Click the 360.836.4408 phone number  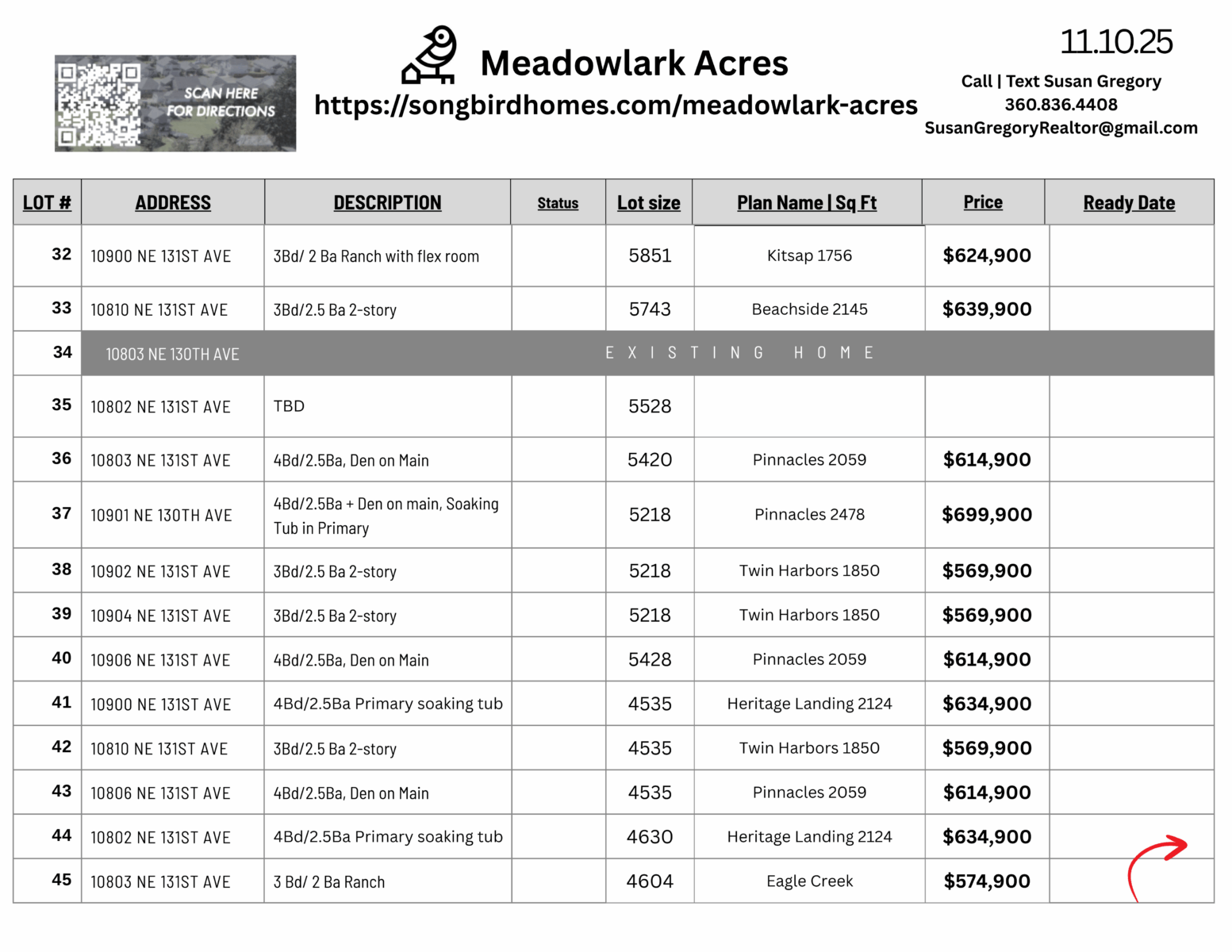click(x=1061, y=105)
